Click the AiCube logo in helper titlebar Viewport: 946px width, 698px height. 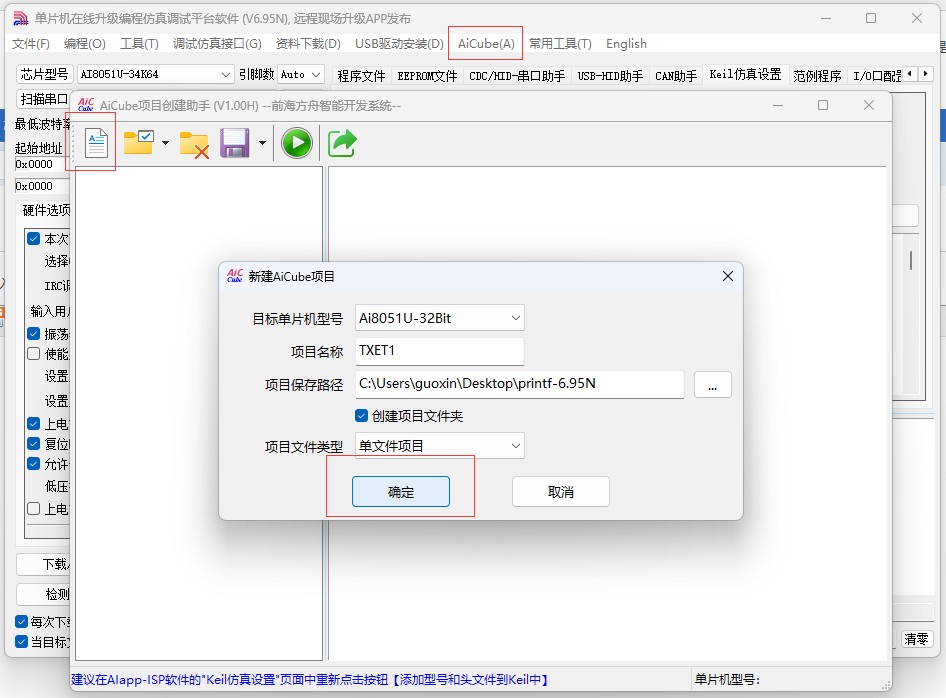pyautogui.click(x=86, y=105)
